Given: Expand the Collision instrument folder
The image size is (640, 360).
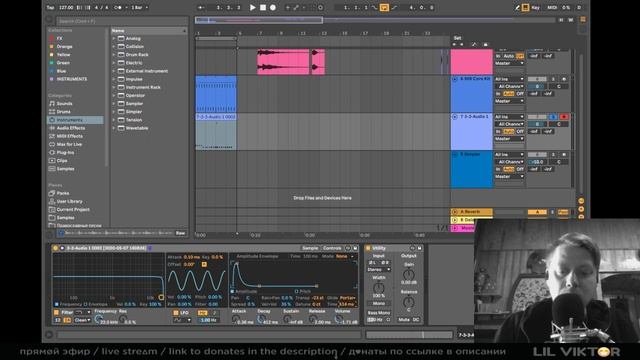Looking at the screenshot, I should pyautogui.click(x=114, y=47).
